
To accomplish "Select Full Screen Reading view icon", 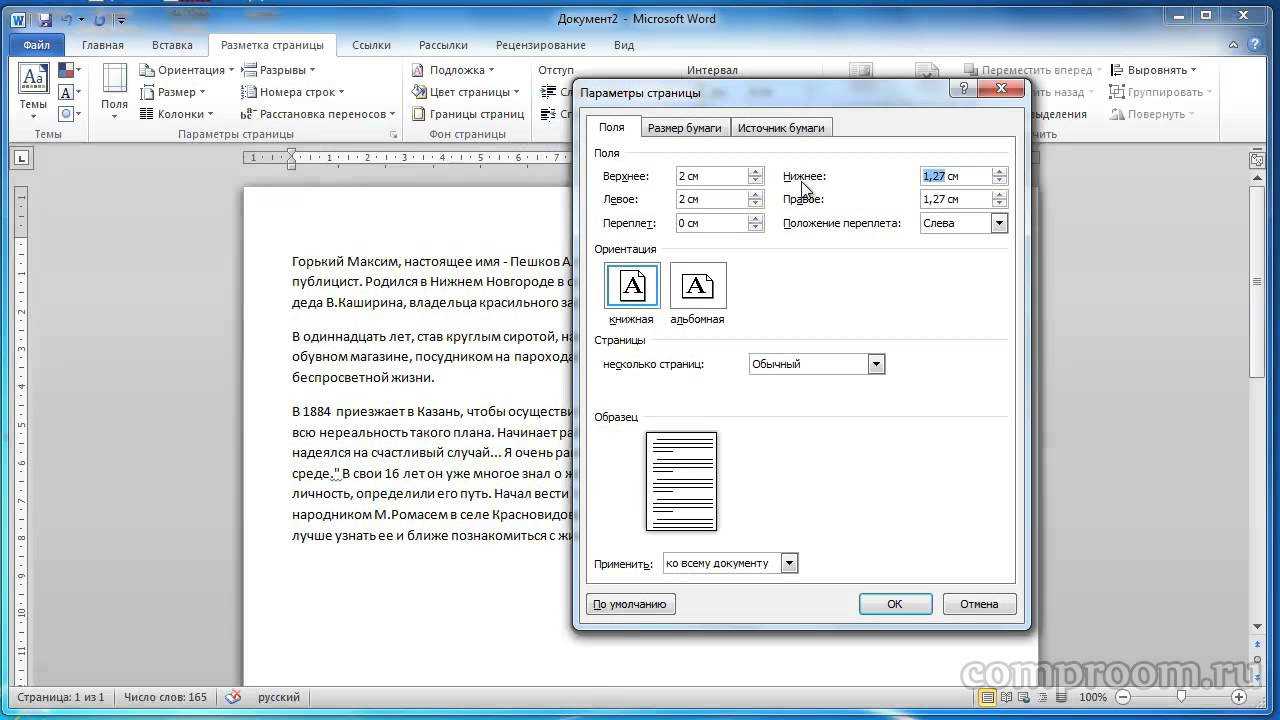I will (x=1007, y=697).
